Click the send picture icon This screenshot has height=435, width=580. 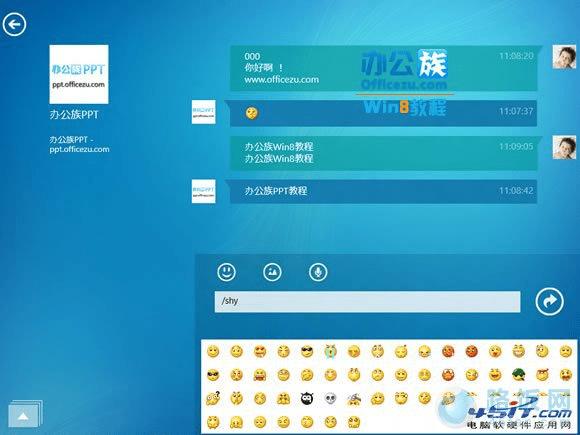point(272,272)
